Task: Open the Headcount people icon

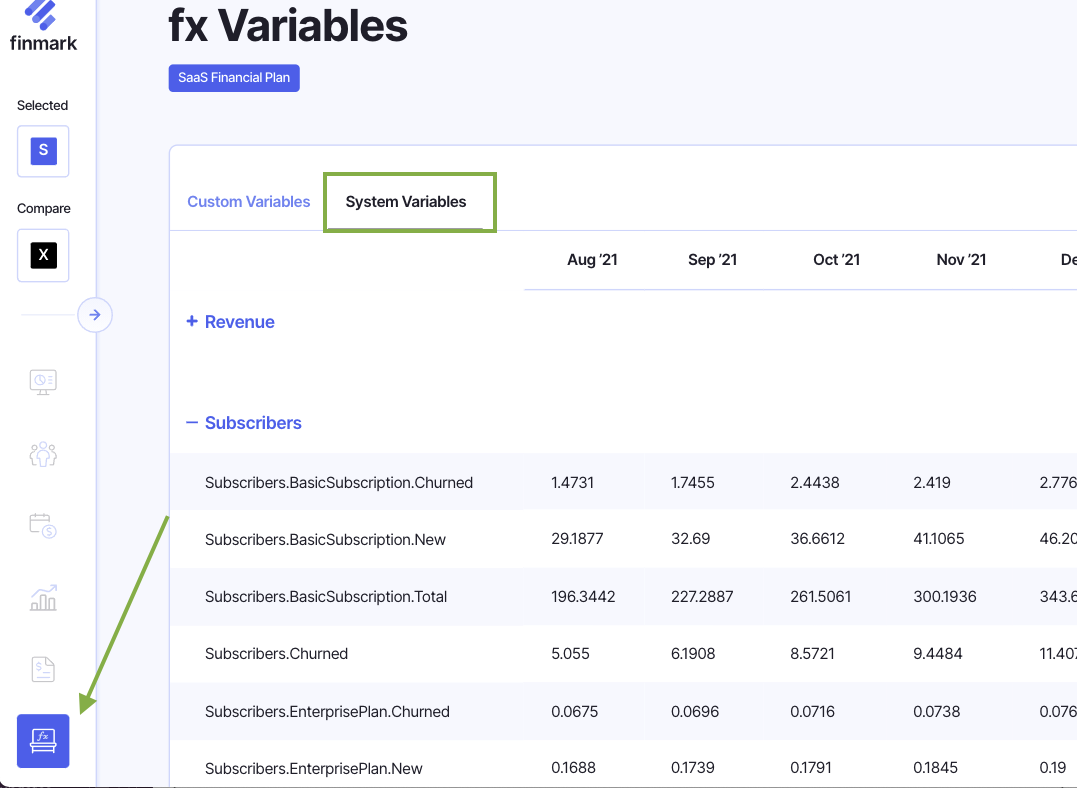Action: click(x=42, y=454)
